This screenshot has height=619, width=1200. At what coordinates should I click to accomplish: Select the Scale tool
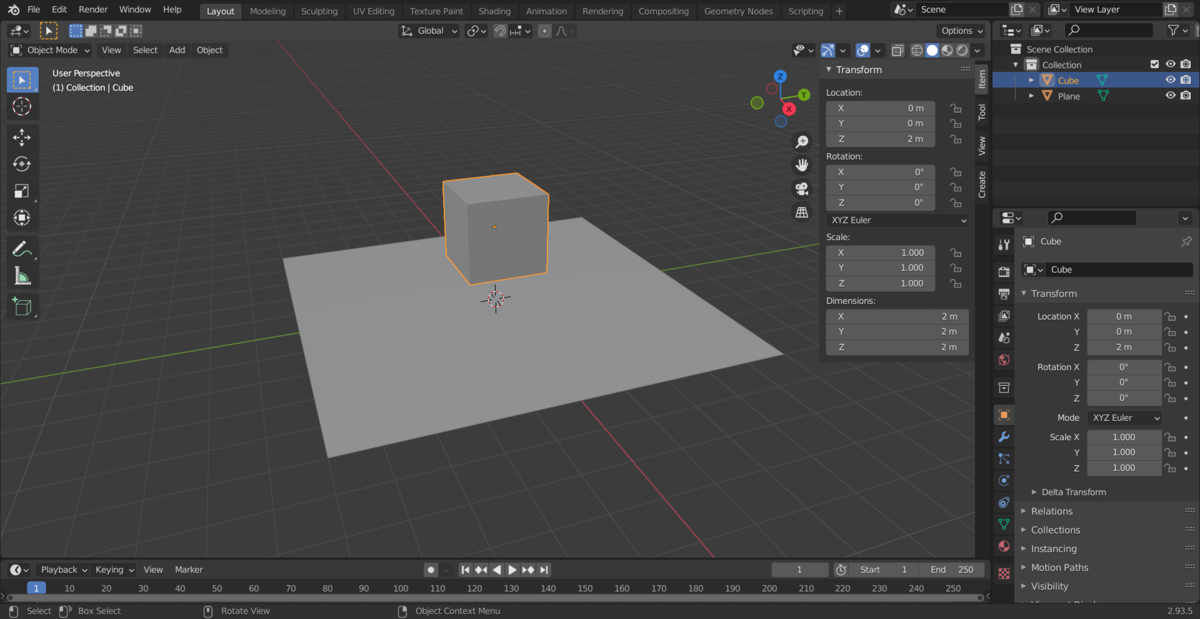coord(22,191)
